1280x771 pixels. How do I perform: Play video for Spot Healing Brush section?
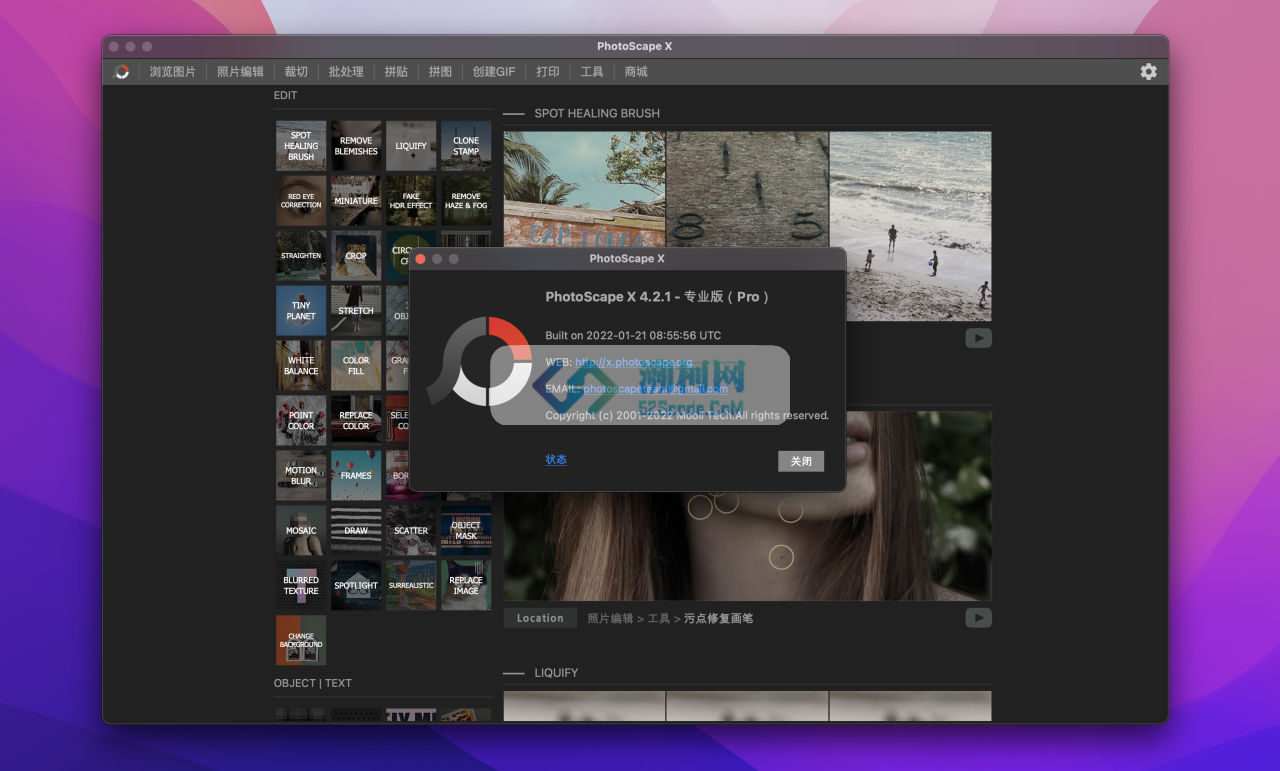click(x=978, y=338)
